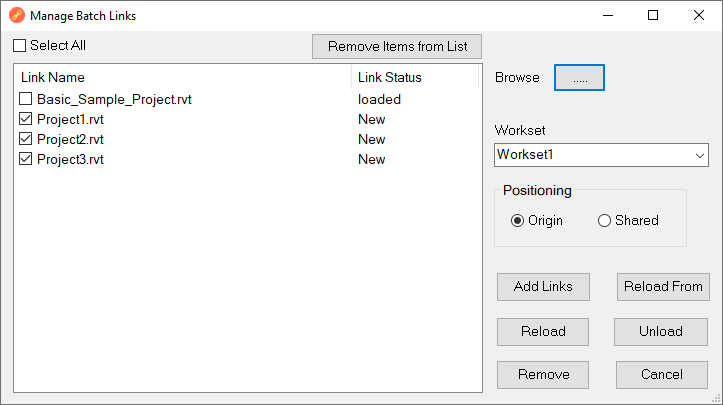Open the Workset dropdown list

point(699,156)
